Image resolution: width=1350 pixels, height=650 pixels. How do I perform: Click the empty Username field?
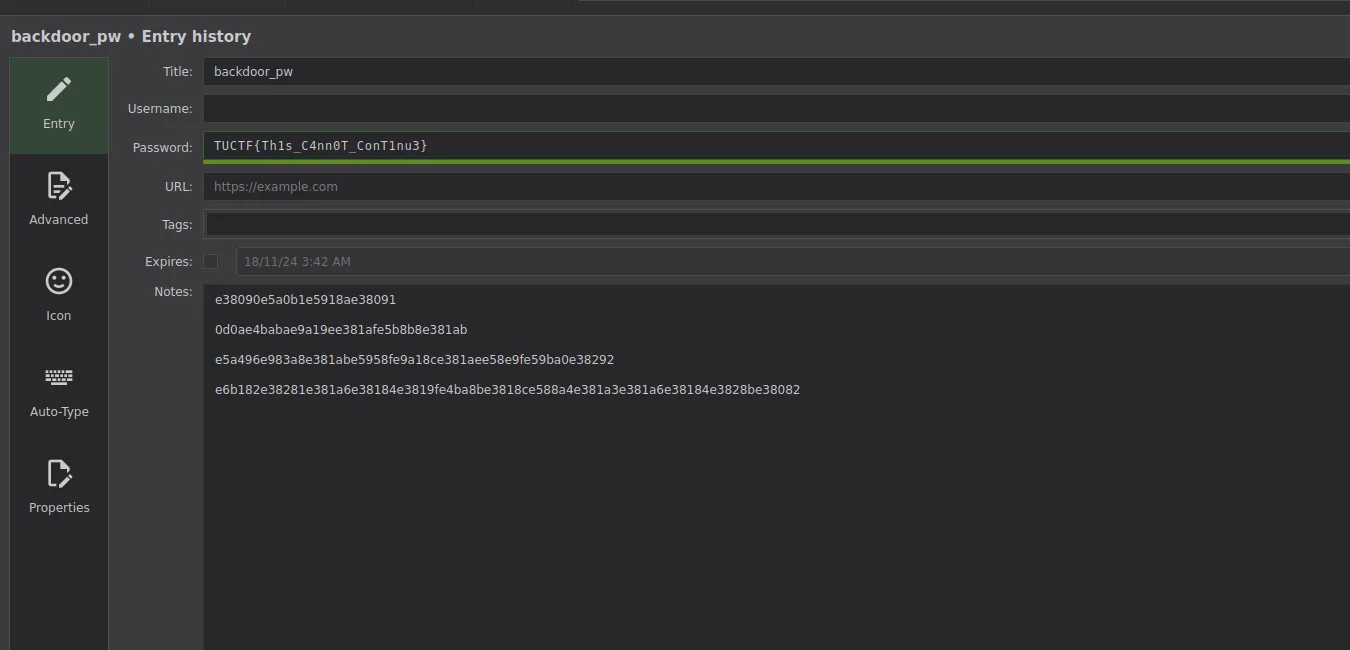775,109
